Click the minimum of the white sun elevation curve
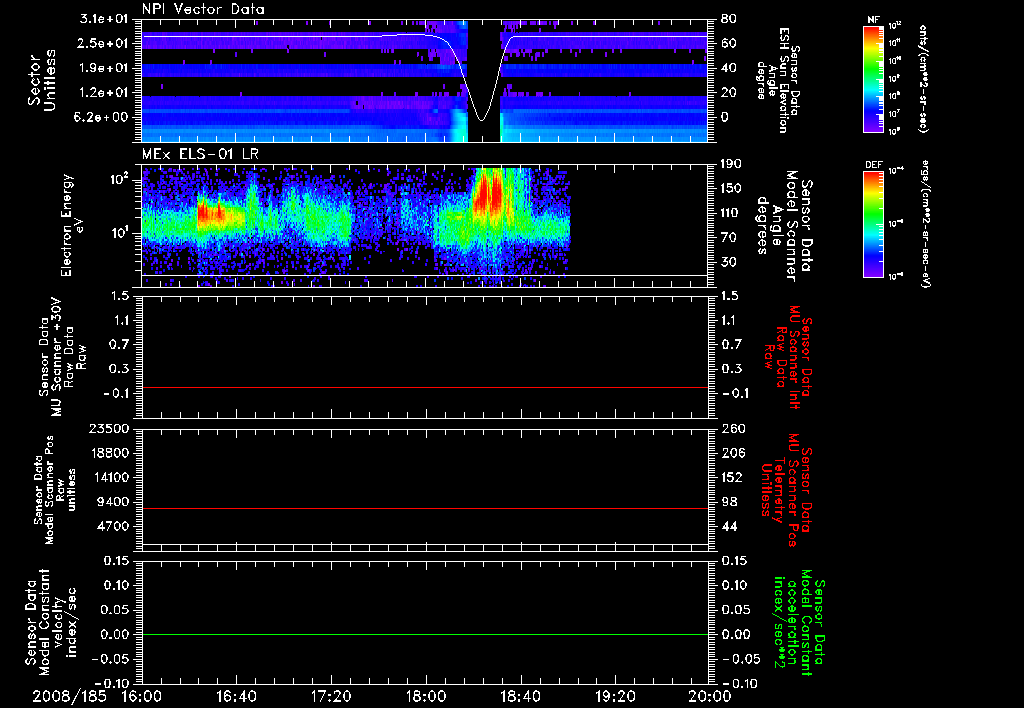This screenshot has height=708, width=1024. (x=482, y=120)
